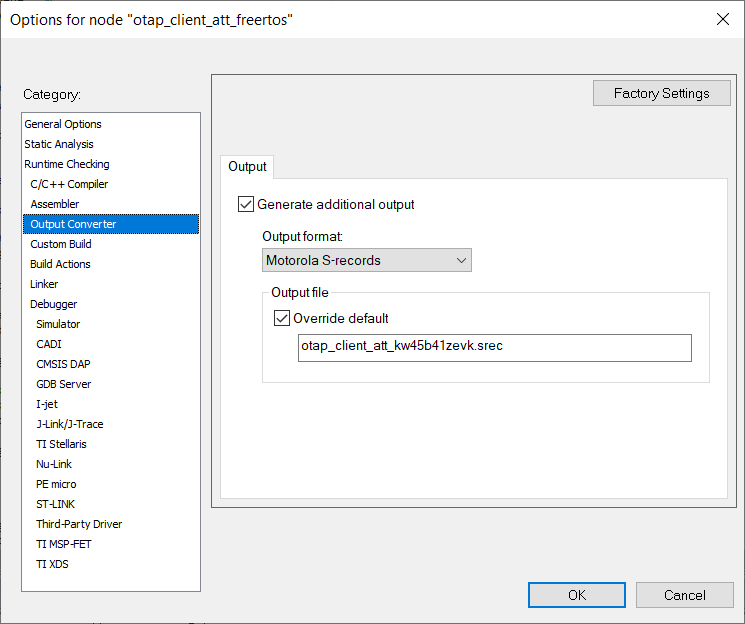This screenshot has height=624, width=745.
Task: Click the Factory Settings button
Action: [661, 94]
